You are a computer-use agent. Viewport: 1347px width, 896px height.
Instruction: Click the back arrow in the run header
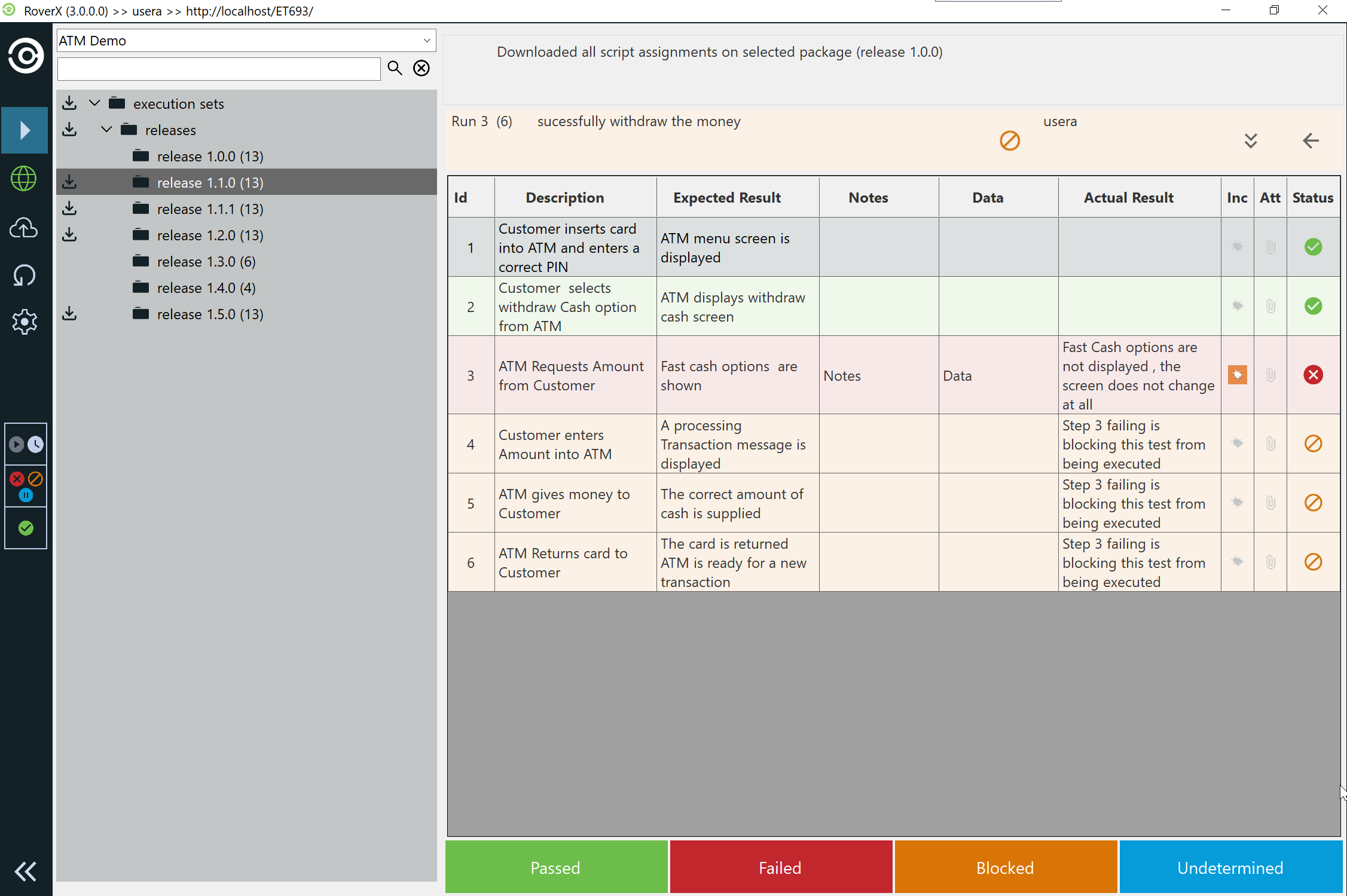[1311, 141]
